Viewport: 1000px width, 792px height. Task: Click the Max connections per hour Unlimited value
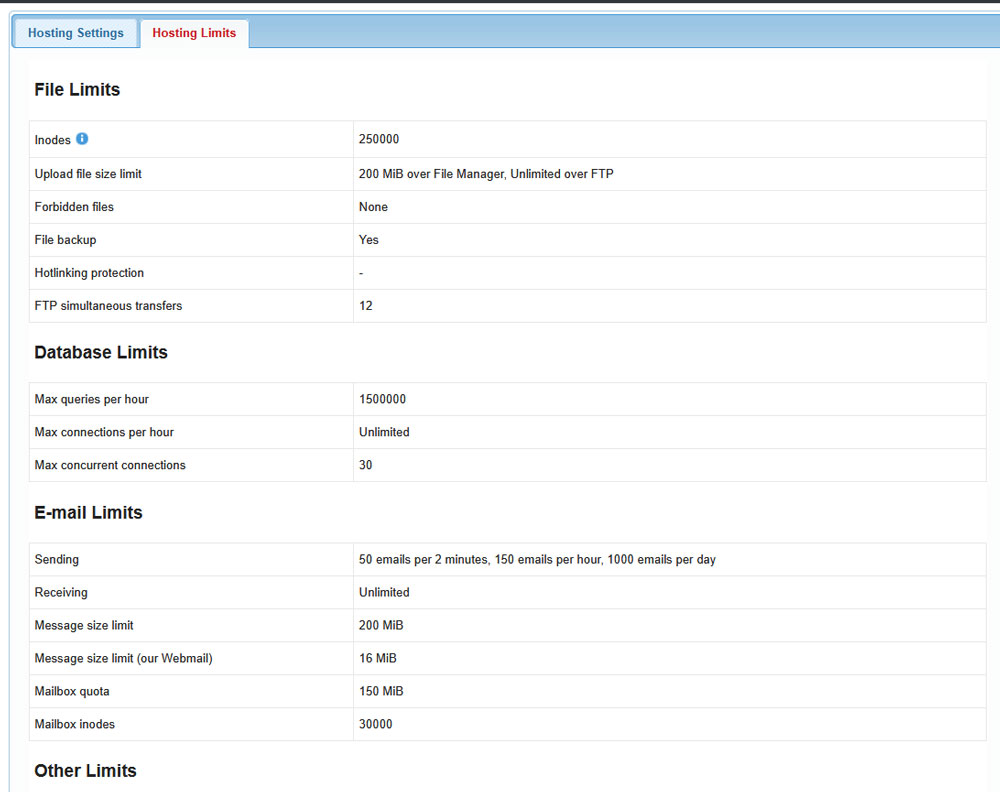[384, 431]
